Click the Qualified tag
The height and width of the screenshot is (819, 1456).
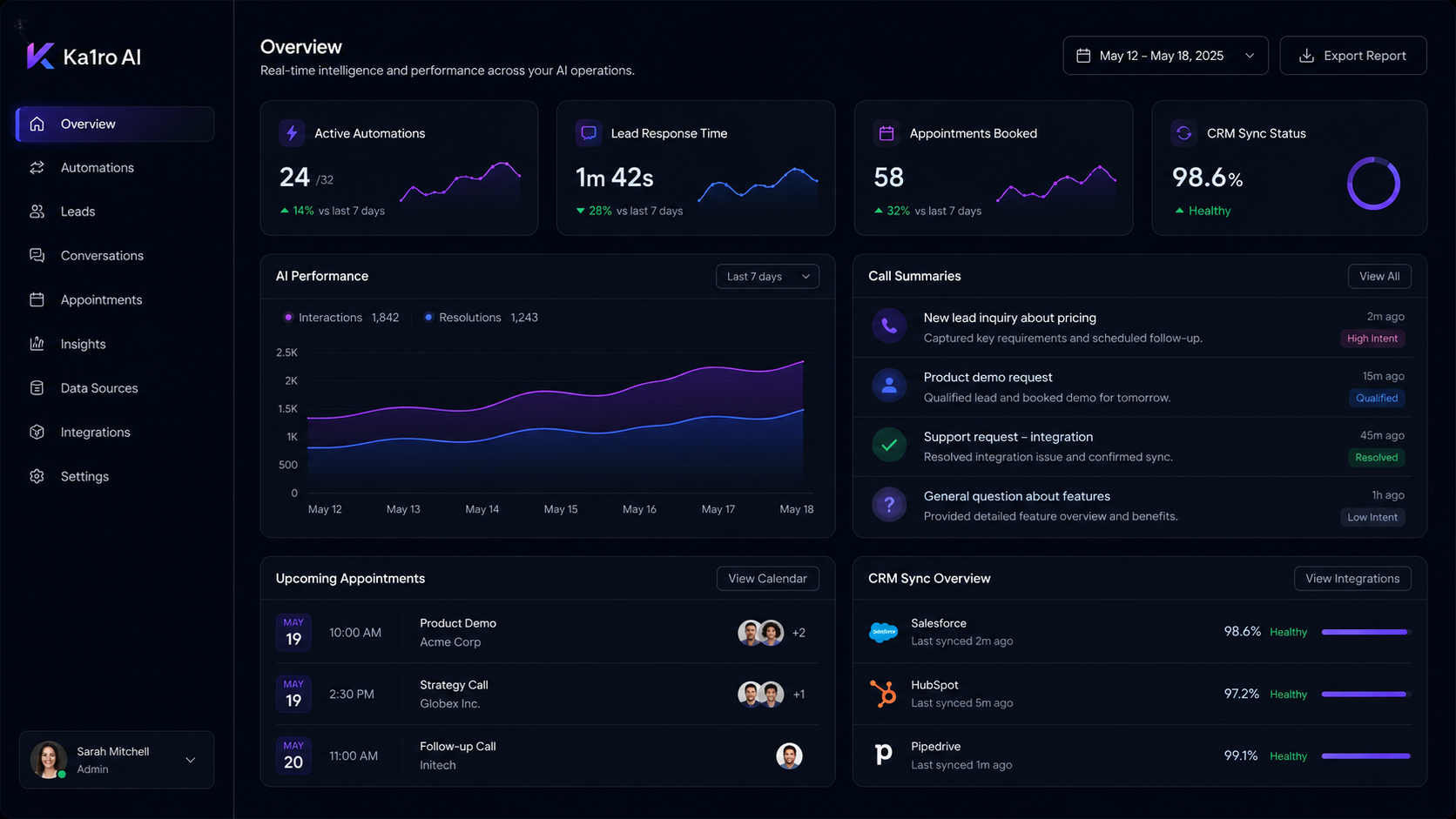[1376, 398]
